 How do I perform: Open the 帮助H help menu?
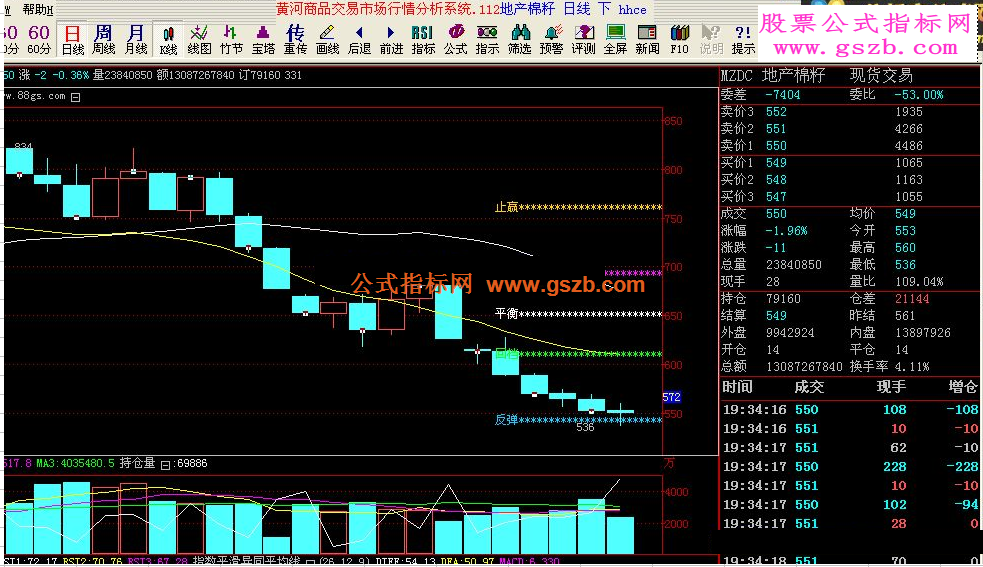pyautogui.click(x=38, y=9)
